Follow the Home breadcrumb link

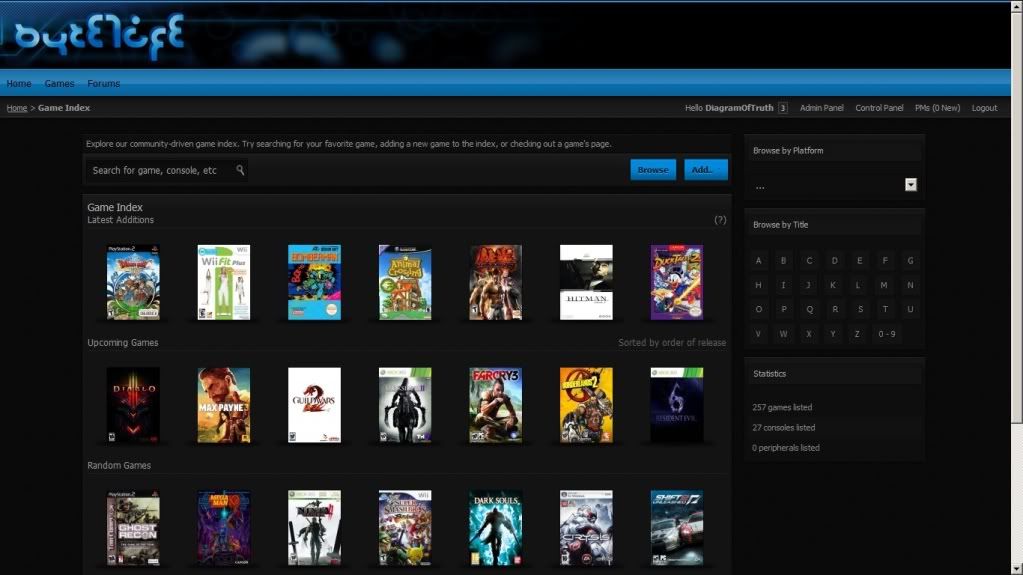[x=17, y=108]
